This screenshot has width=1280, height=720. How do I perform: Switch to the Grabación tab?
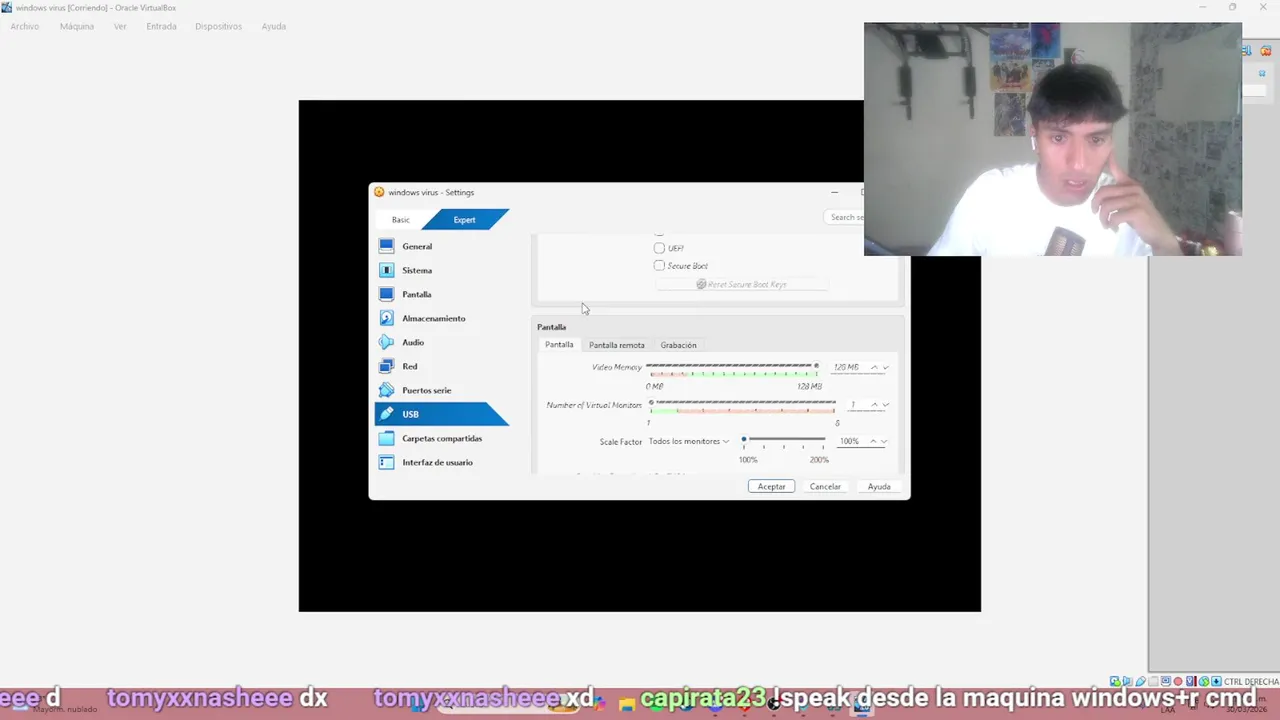point(678,345)
